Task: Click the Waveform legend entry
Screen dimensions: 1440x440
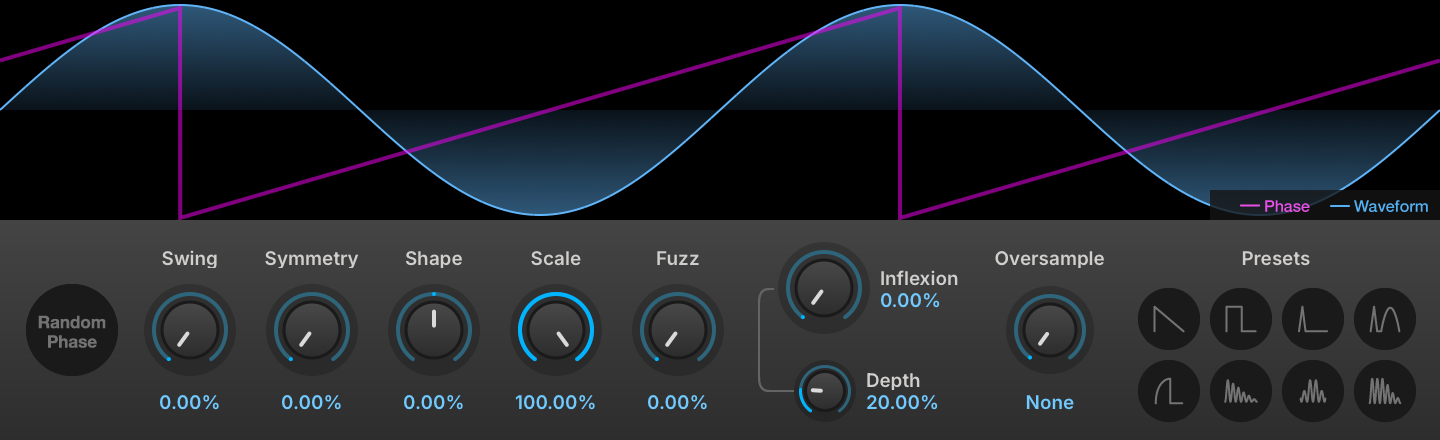Action: (x=1379, y=206)
